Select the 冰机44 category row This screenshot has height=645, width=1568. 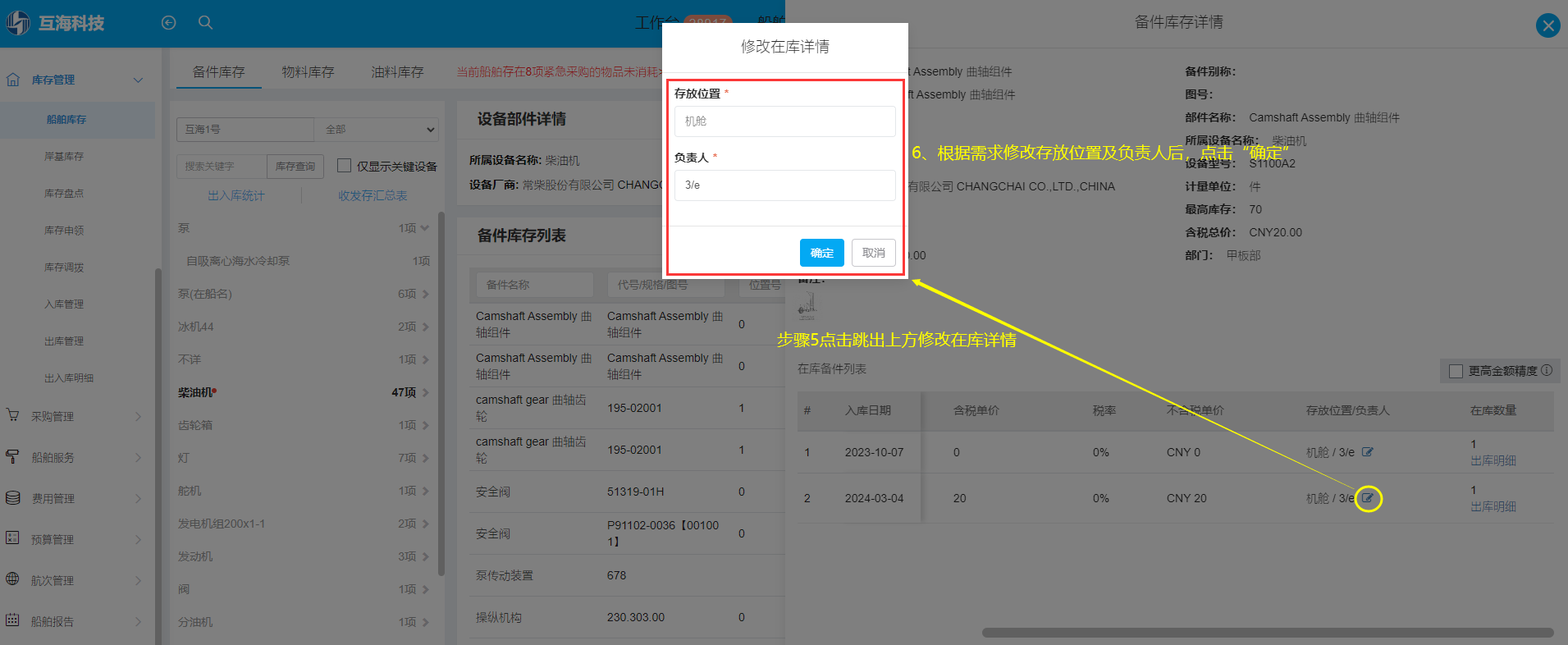pyautogui.click(x=304, y=327)
